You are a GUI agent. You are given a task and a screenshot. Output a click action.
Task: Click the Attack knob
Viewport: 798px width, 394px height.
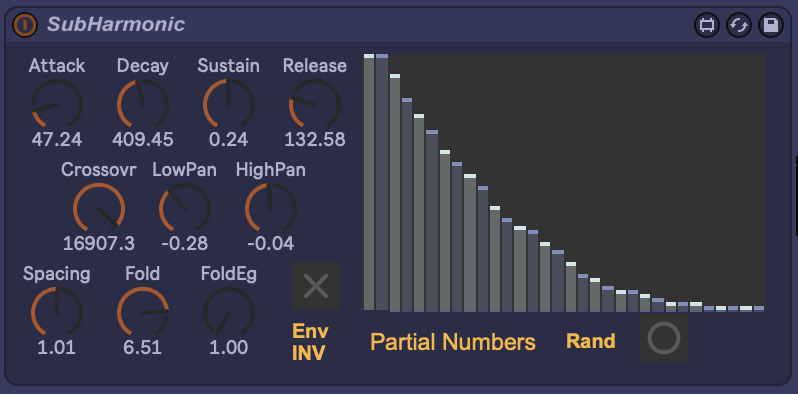56,104
